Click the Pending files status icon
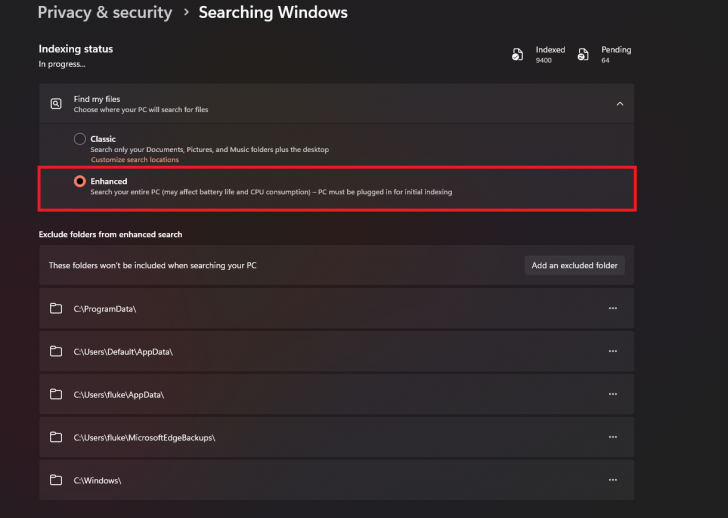The height and width of the screenshot is (518, 728). (583, 55)
